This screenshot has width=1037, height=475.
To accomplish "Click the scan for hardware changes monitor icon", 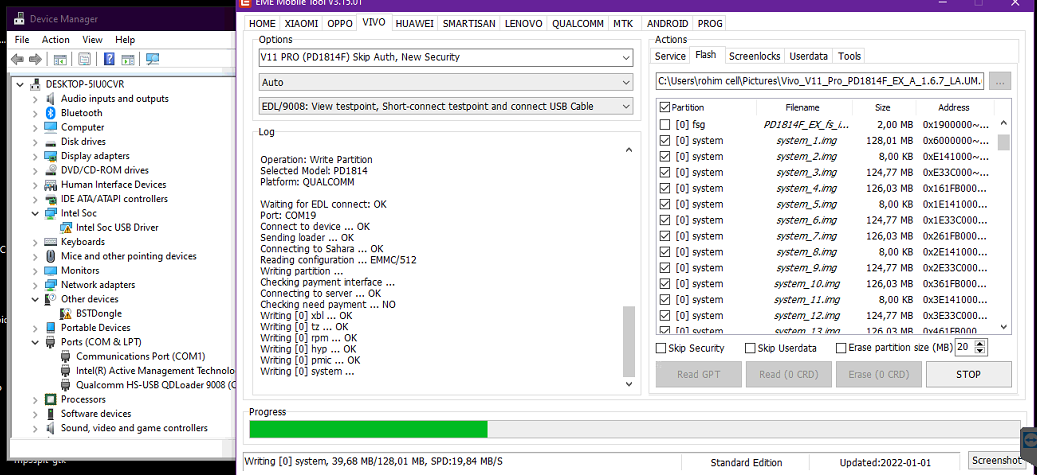I will pyautogui.click(x=153, y=60).
